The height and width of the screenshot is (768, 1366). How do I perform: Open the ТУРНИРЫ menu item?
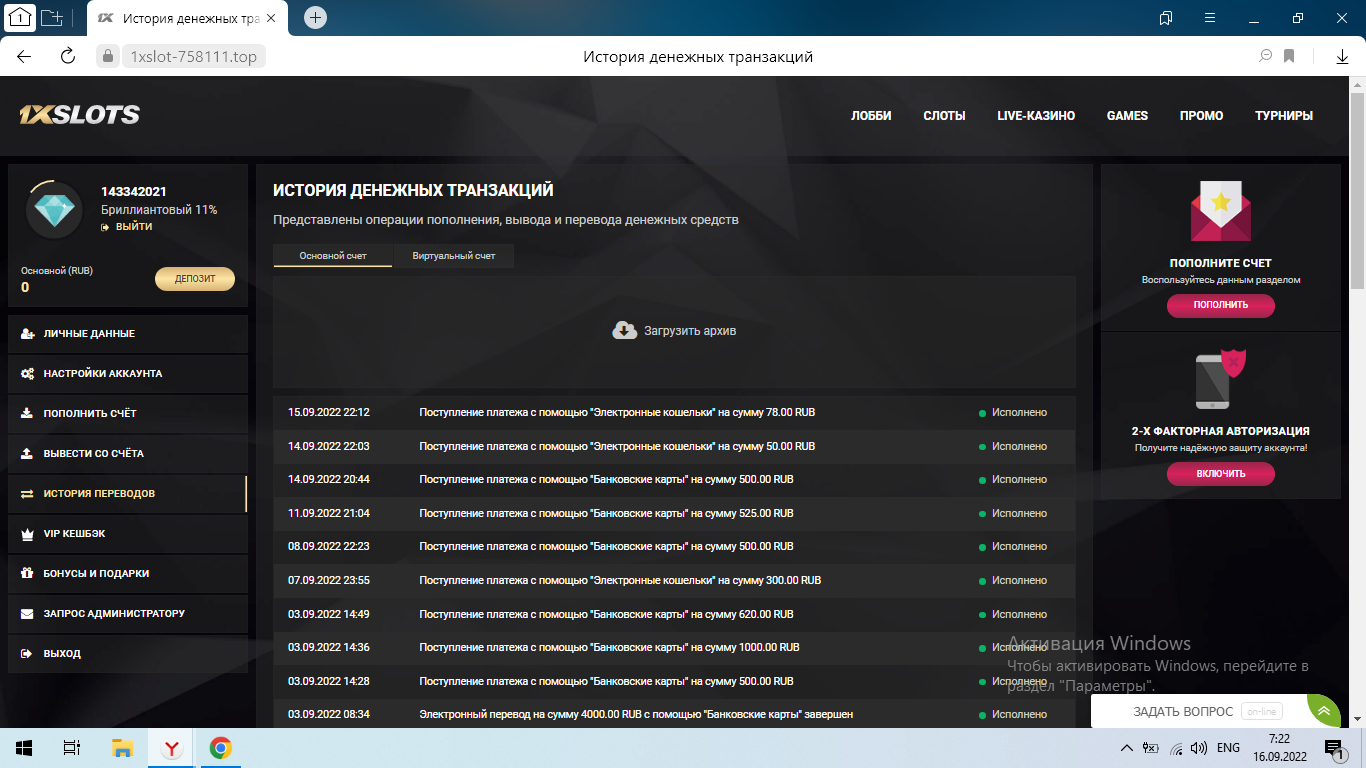(1283, 115)
